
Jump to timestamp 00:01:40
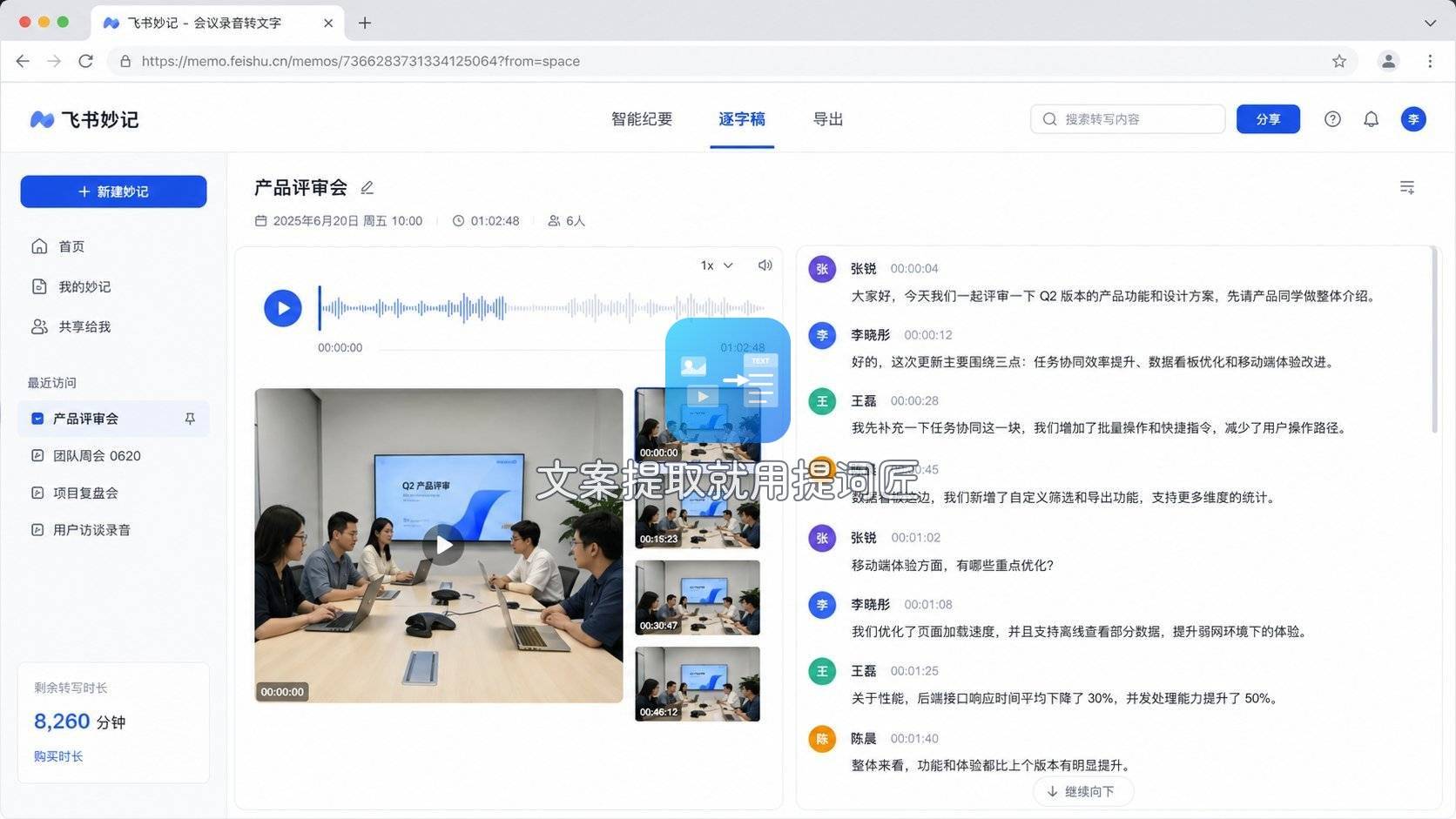click(914, 739)
